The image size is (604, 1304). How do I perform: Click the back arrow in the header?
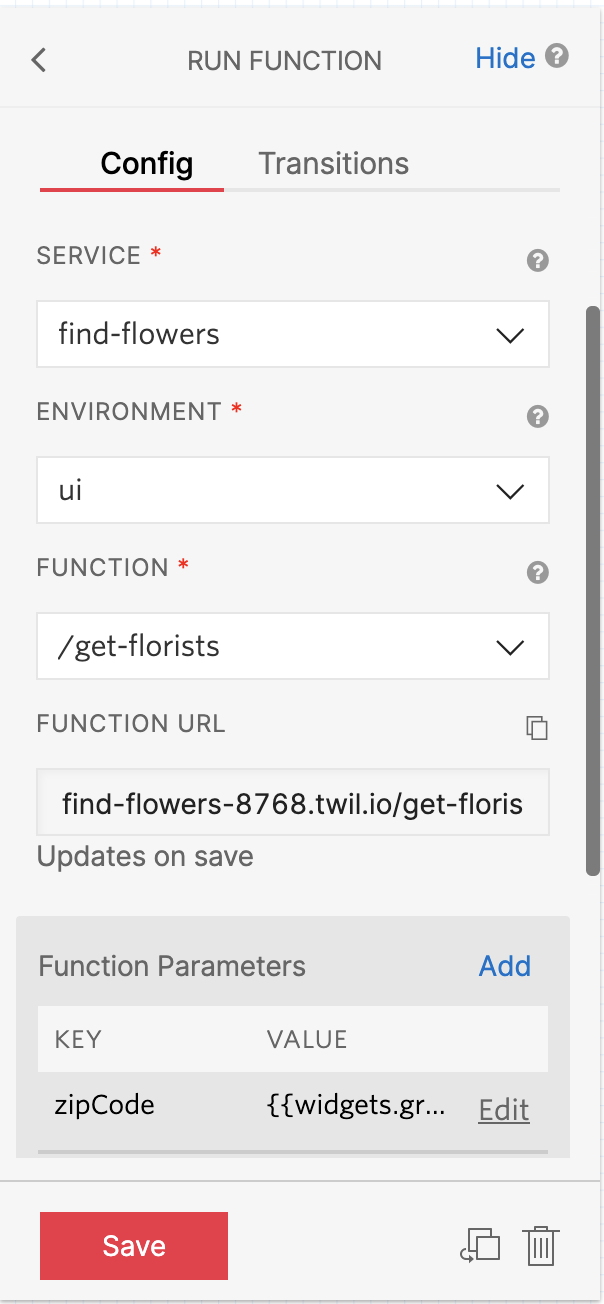pos(39,60)
